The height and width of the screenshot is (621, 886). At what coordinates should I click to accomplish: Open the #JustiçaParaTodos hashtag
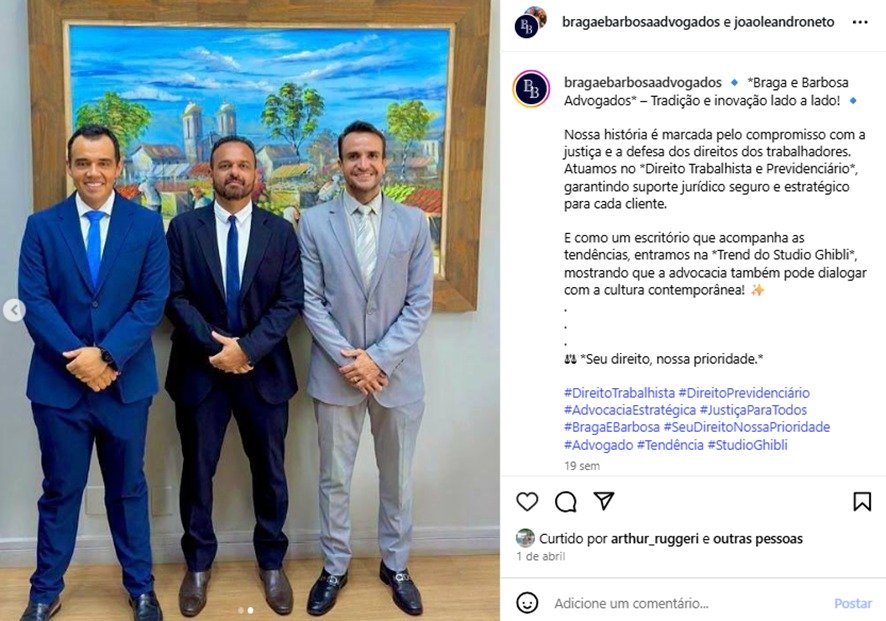click(x=753, y=410)
